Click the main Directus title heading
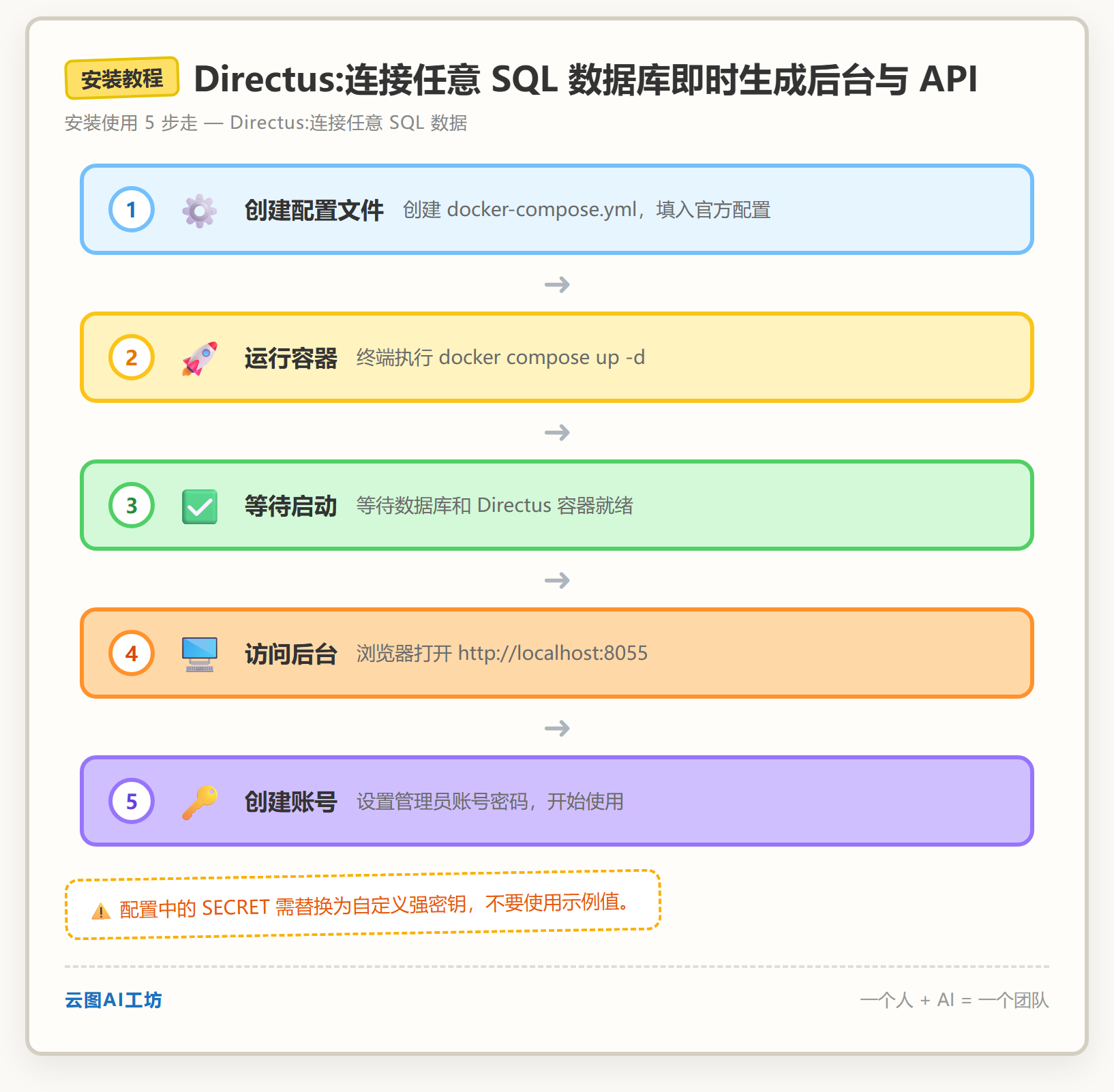The image size is (1114, 1092). point(586,79)
